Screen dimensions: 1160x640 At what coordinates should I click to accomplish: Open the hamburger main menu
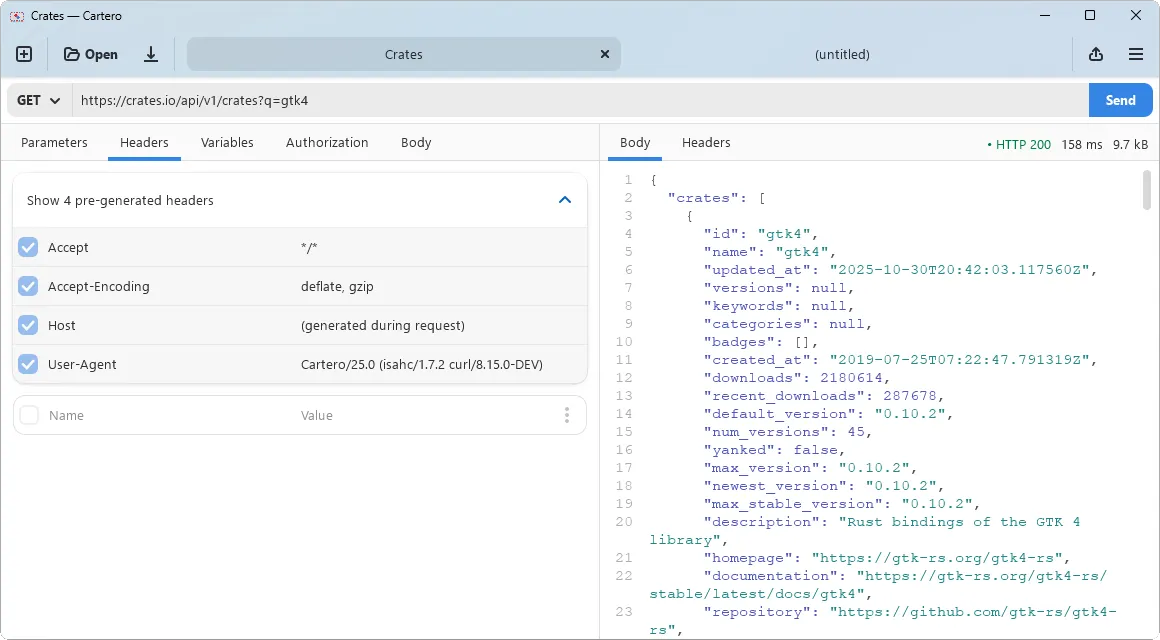pos(1136,54)
